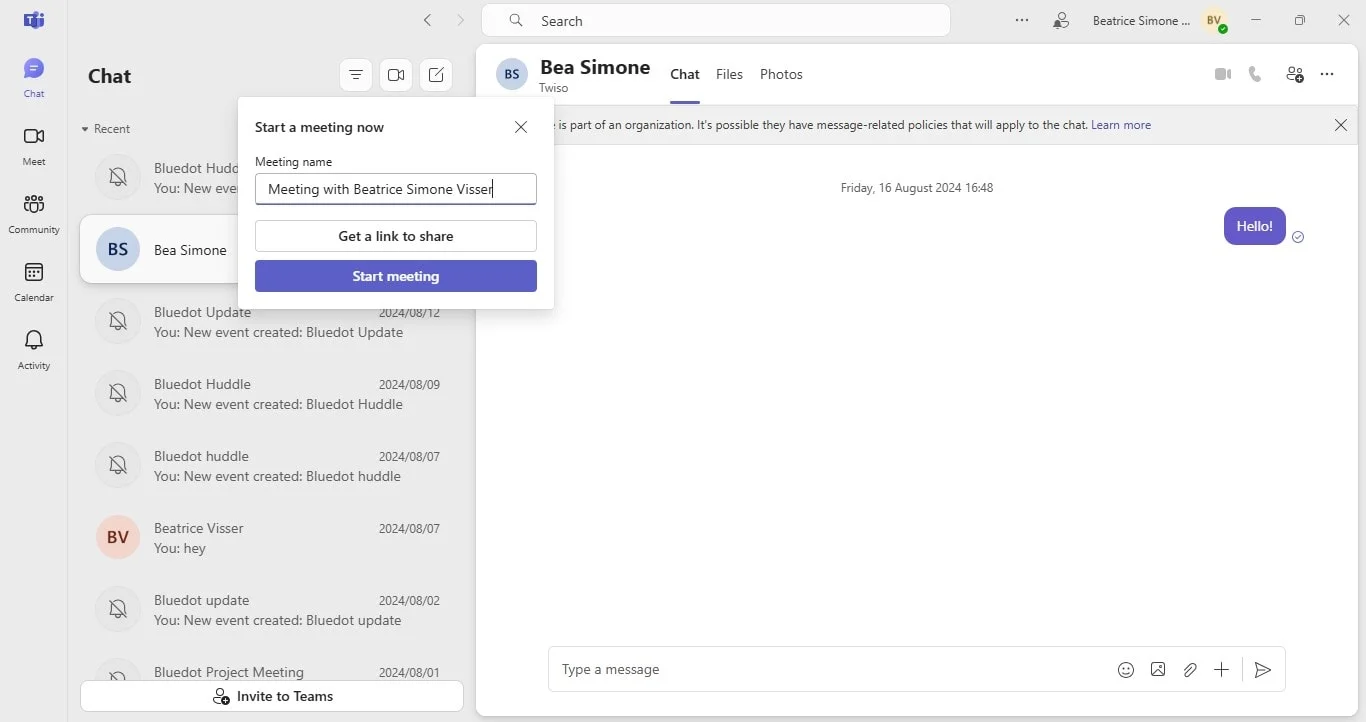This screenshot has width=1366, height=722.
Task: Open the Activity notifications bell
Action: coord(34,350)
